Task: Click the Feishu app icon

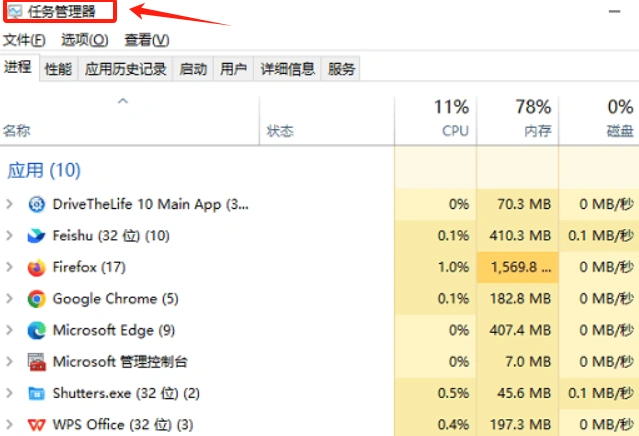Action: (37, 236)
